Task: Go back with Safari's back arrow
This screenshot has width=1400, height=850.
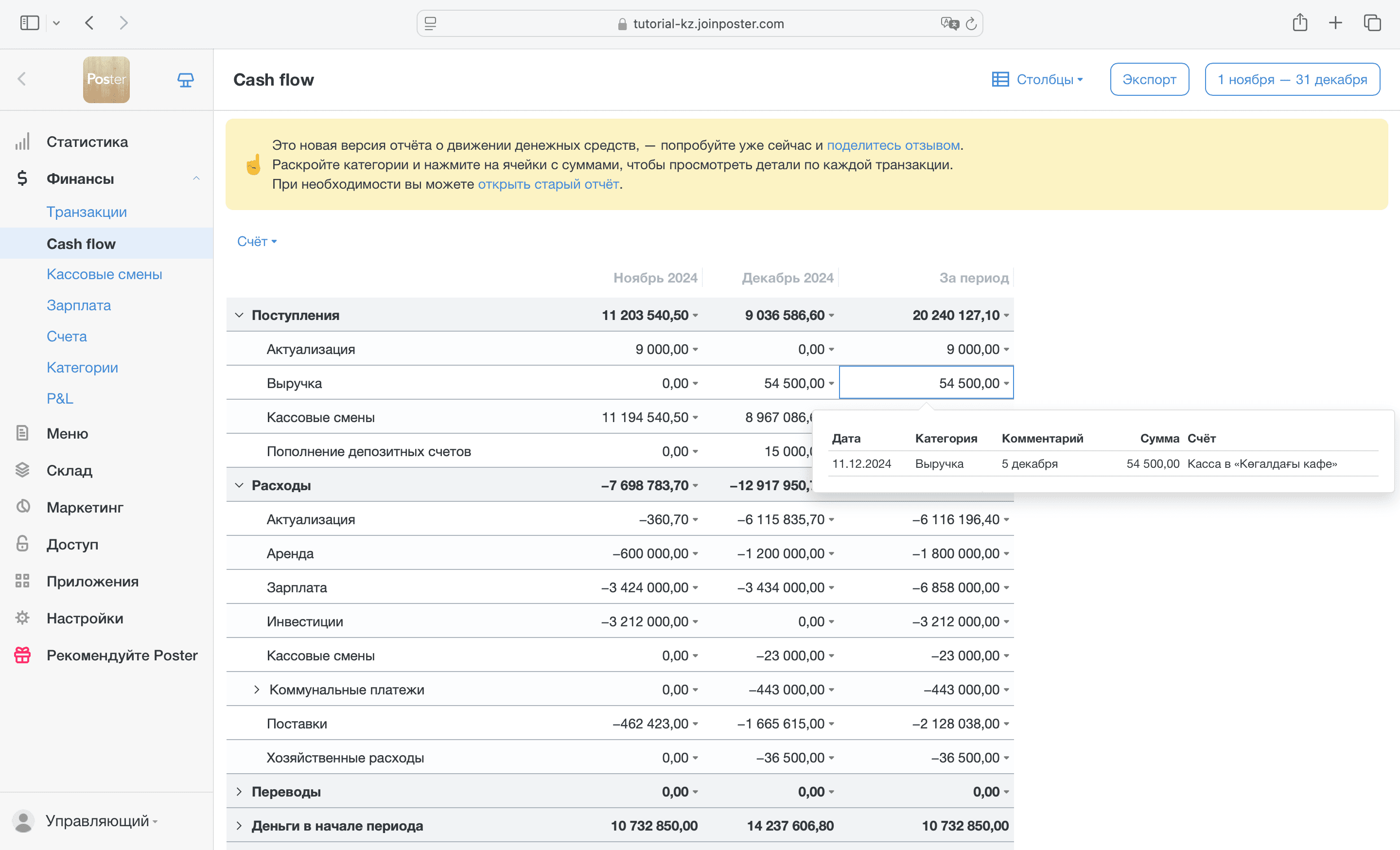Action: coord(89,23)
